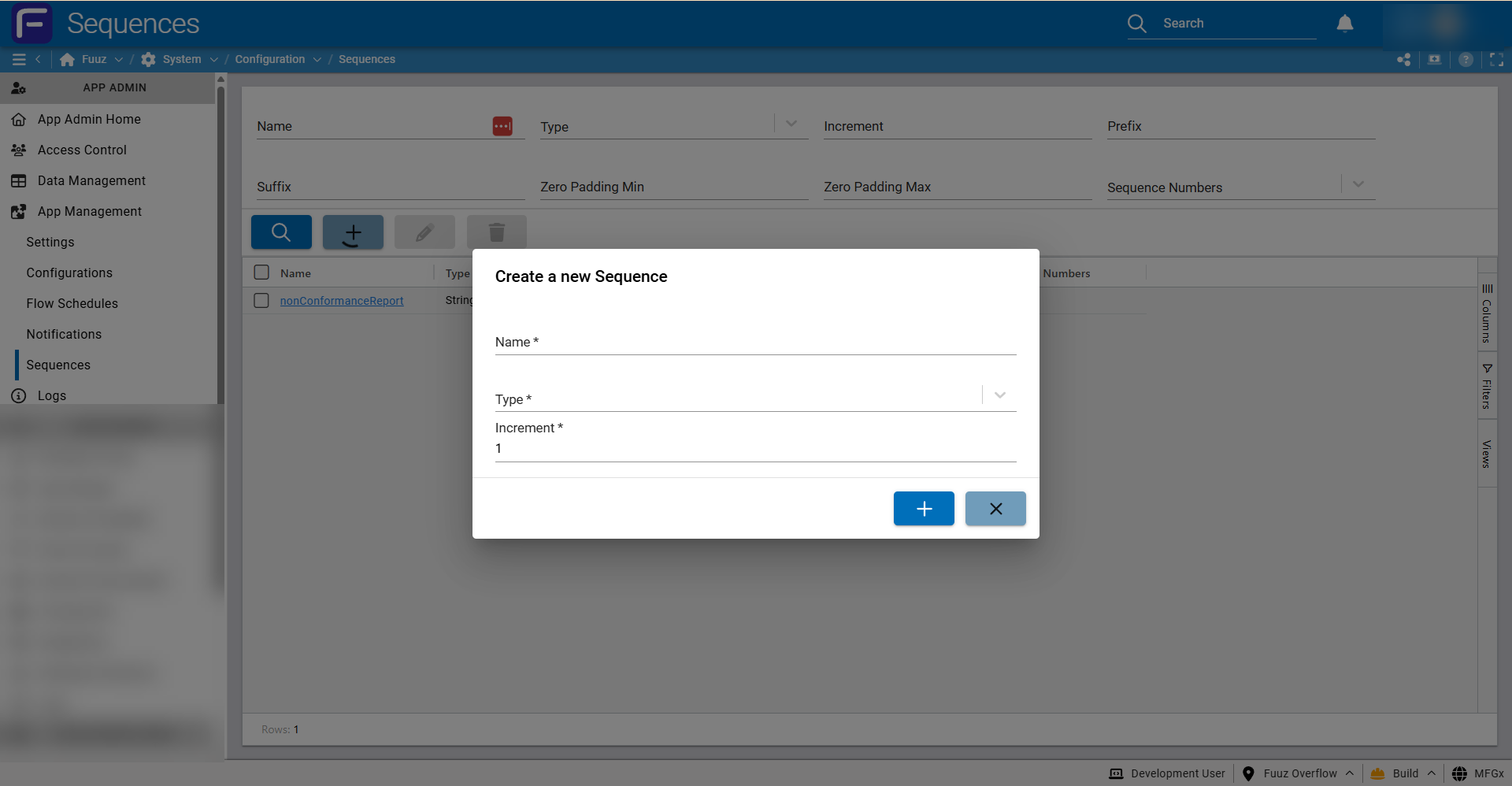
Task: Expand the System breadcrumb dropdown
Action: tap(213, 60)
